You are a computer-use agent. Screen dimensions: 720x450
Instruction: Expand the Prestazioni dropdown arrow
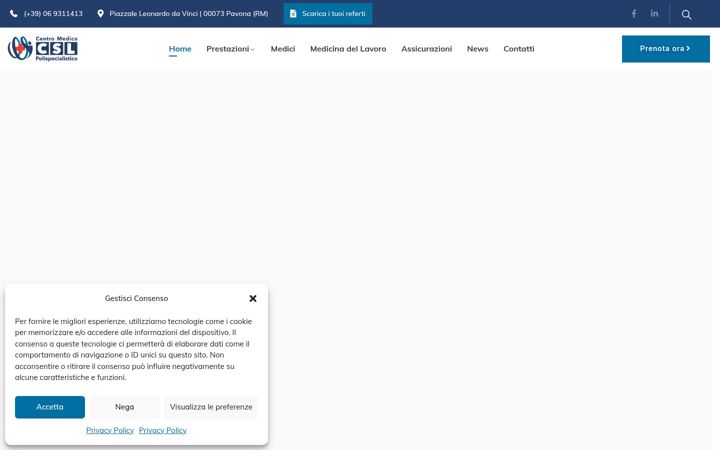(253, 49)
